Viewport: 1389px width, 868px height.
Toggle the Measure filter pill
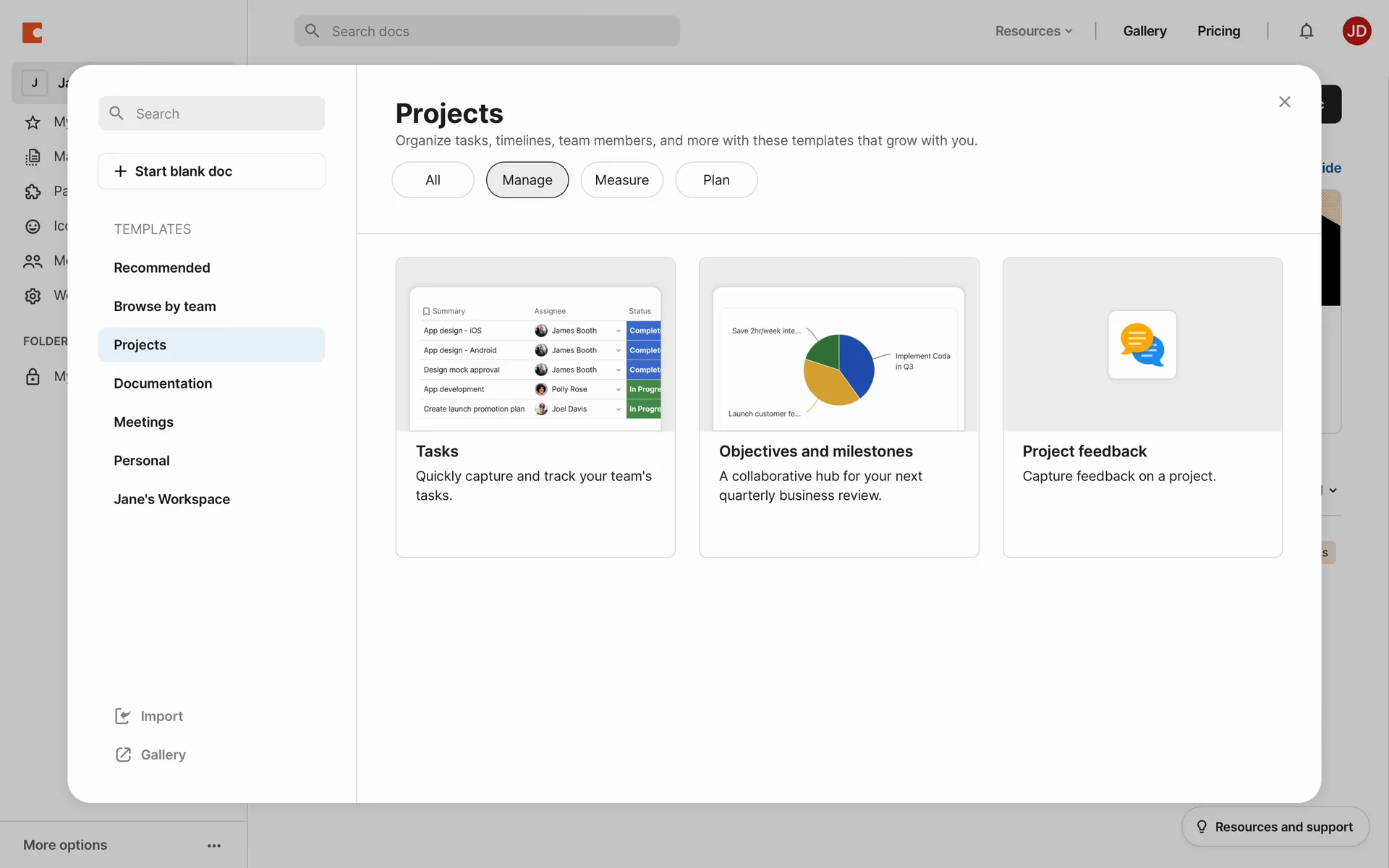[x=621, y=180]
